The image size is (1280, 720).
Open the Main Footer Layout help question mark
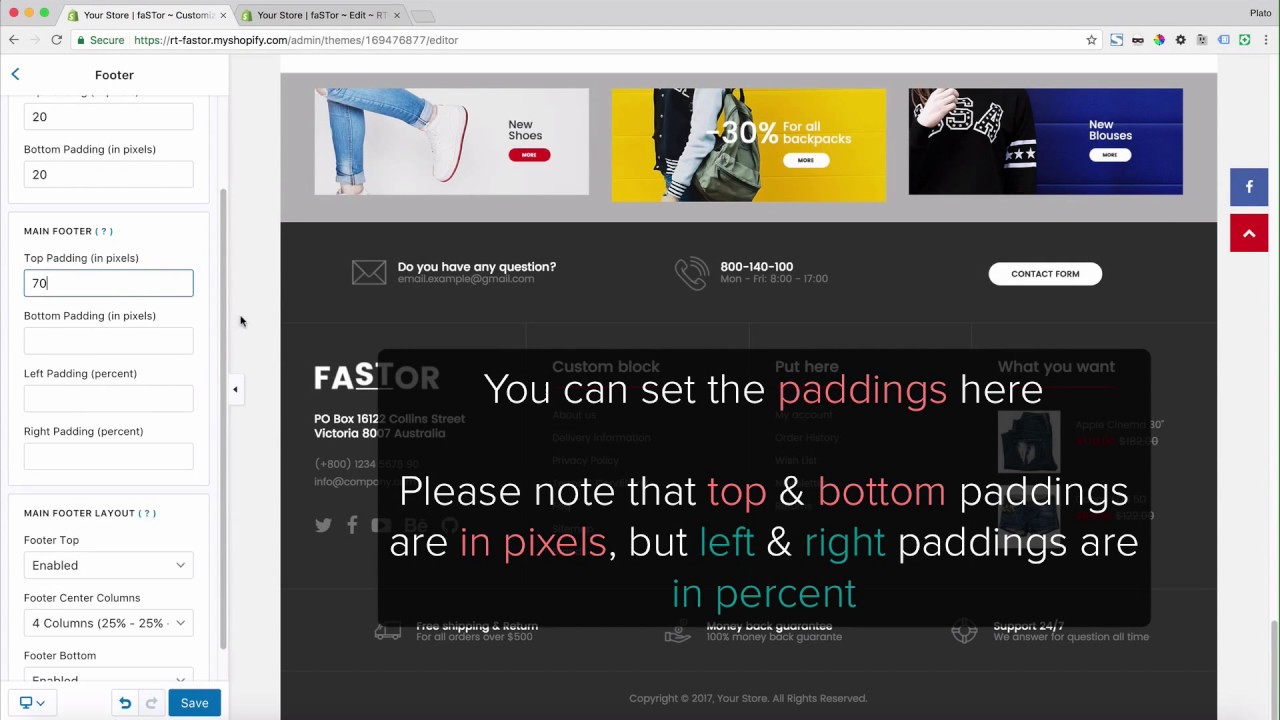click(x=147, y=513)
